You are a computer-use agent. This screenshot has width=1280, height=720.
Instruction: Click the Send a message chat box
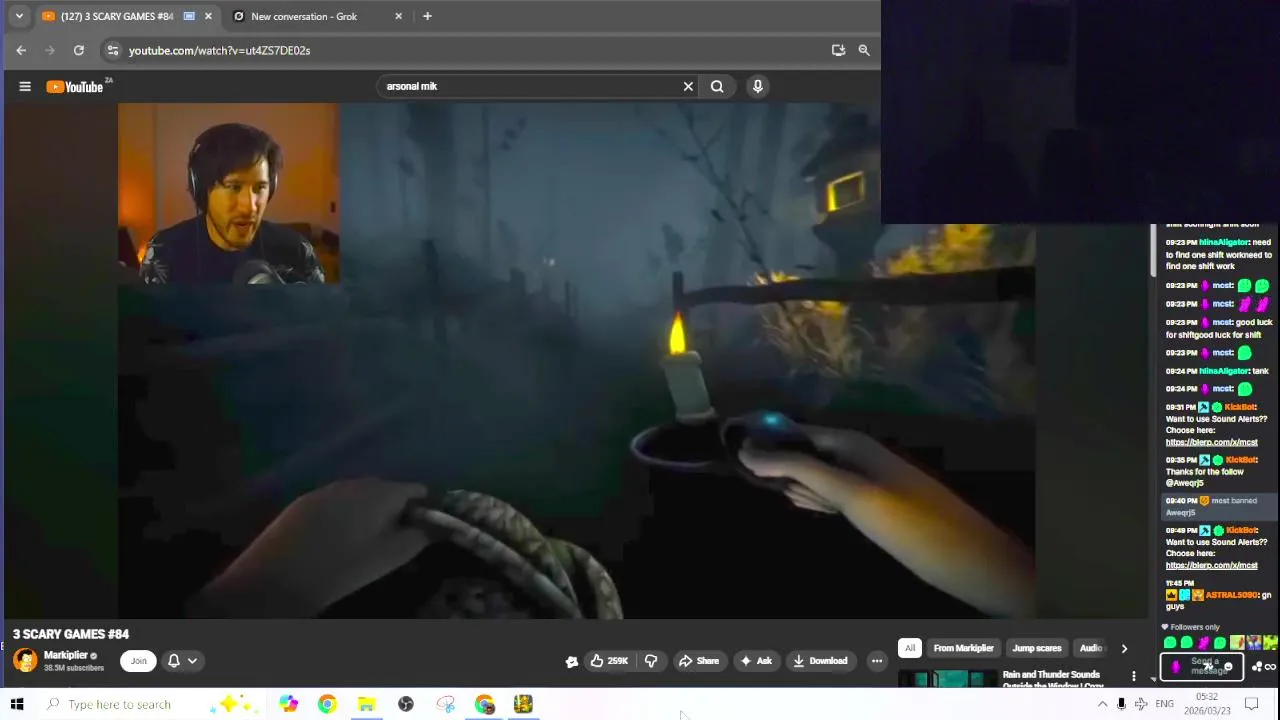(x=1202, y=666)
